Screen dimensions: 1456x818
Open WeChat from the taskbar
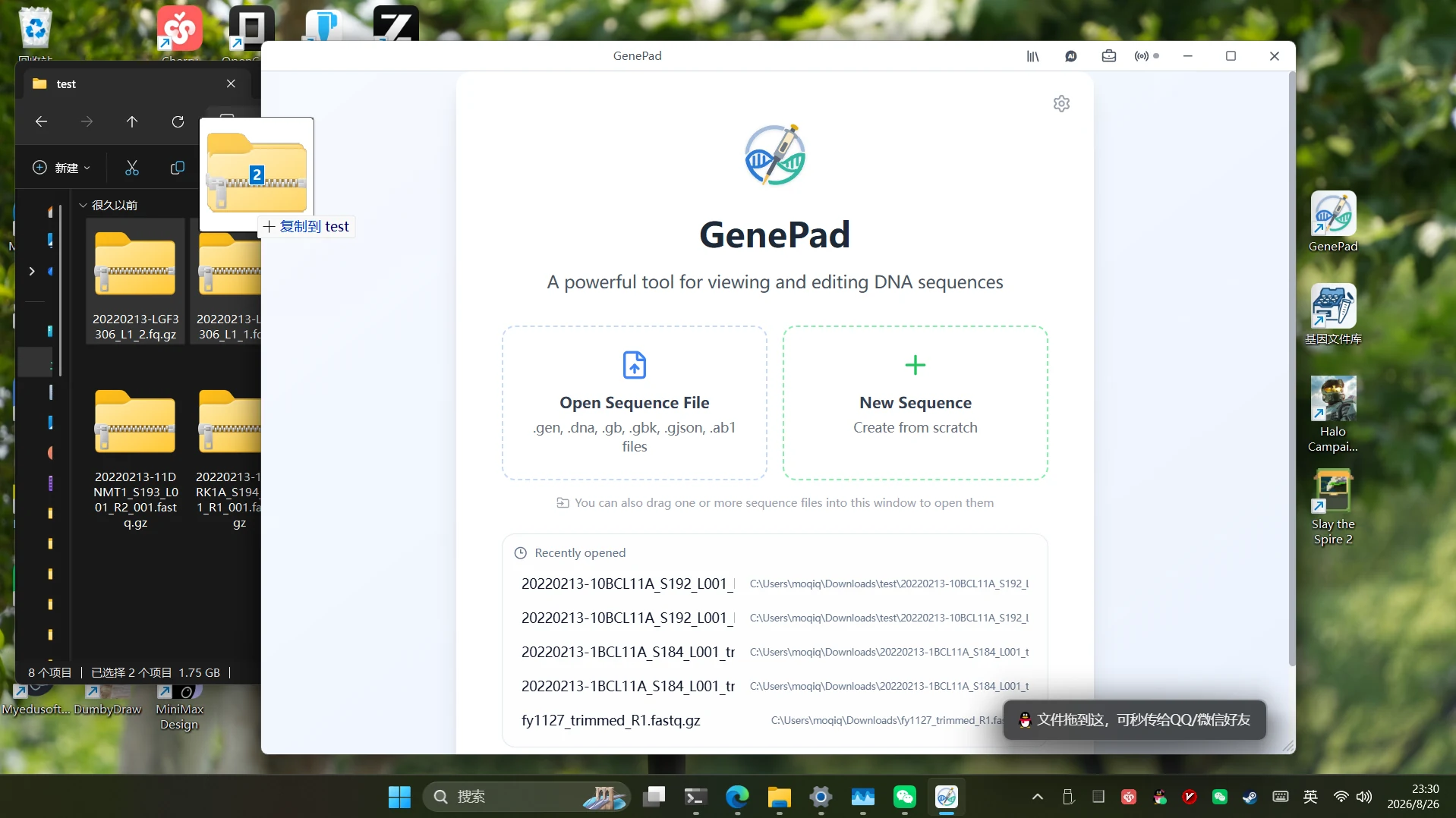pos(904,797)
